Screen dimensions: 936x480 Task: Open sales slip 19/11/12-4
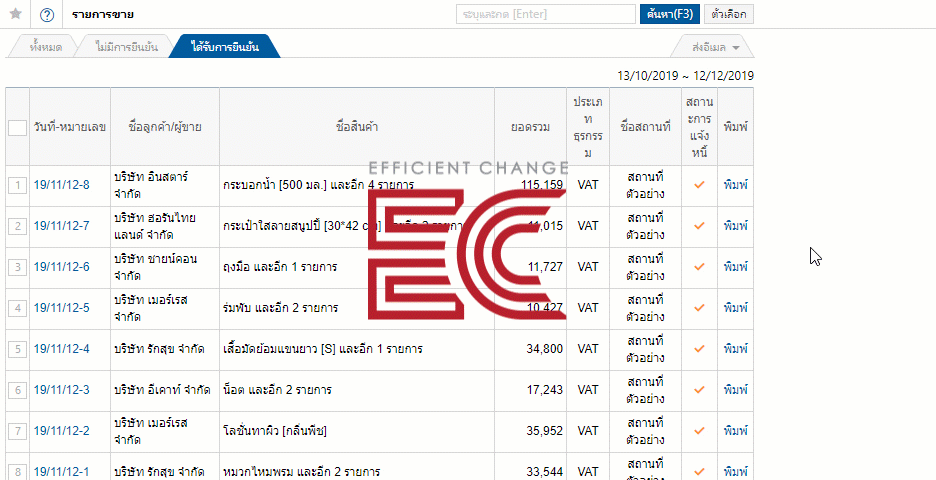click(x=61, y=348)
